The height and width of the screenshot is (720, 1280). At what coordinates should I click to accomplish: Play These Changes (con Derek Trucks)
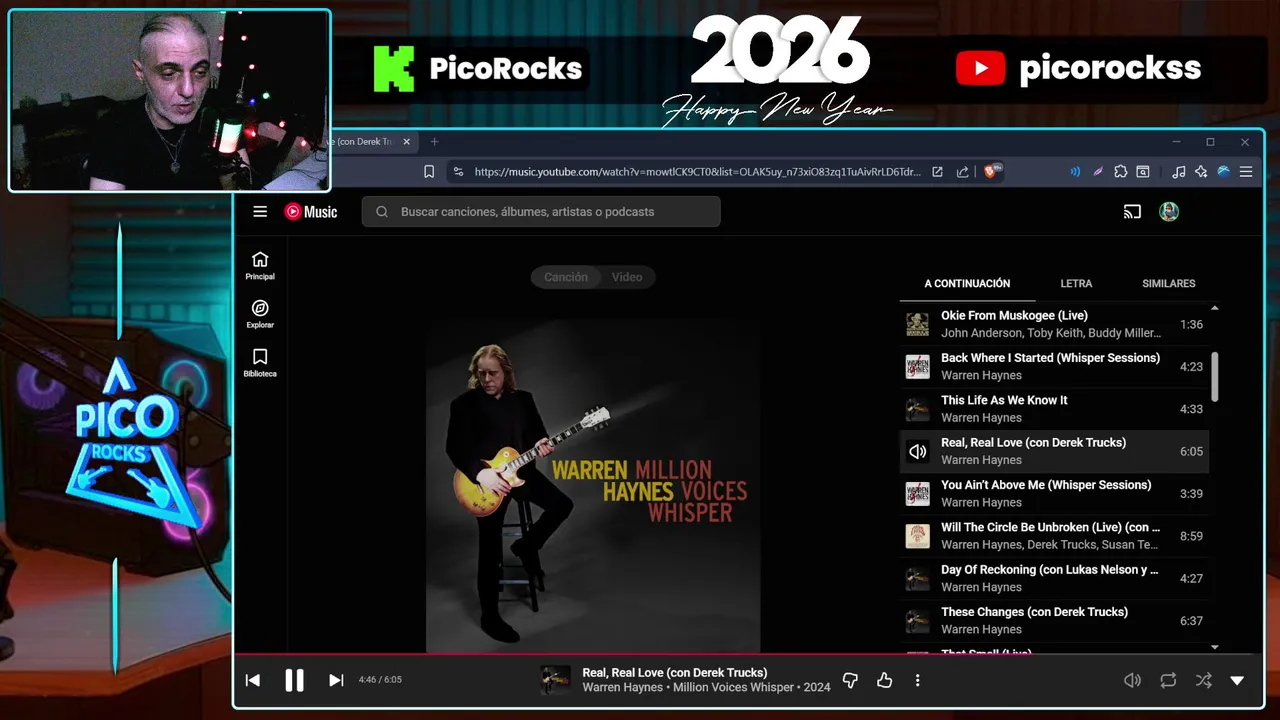click(x=1054, y=621)
